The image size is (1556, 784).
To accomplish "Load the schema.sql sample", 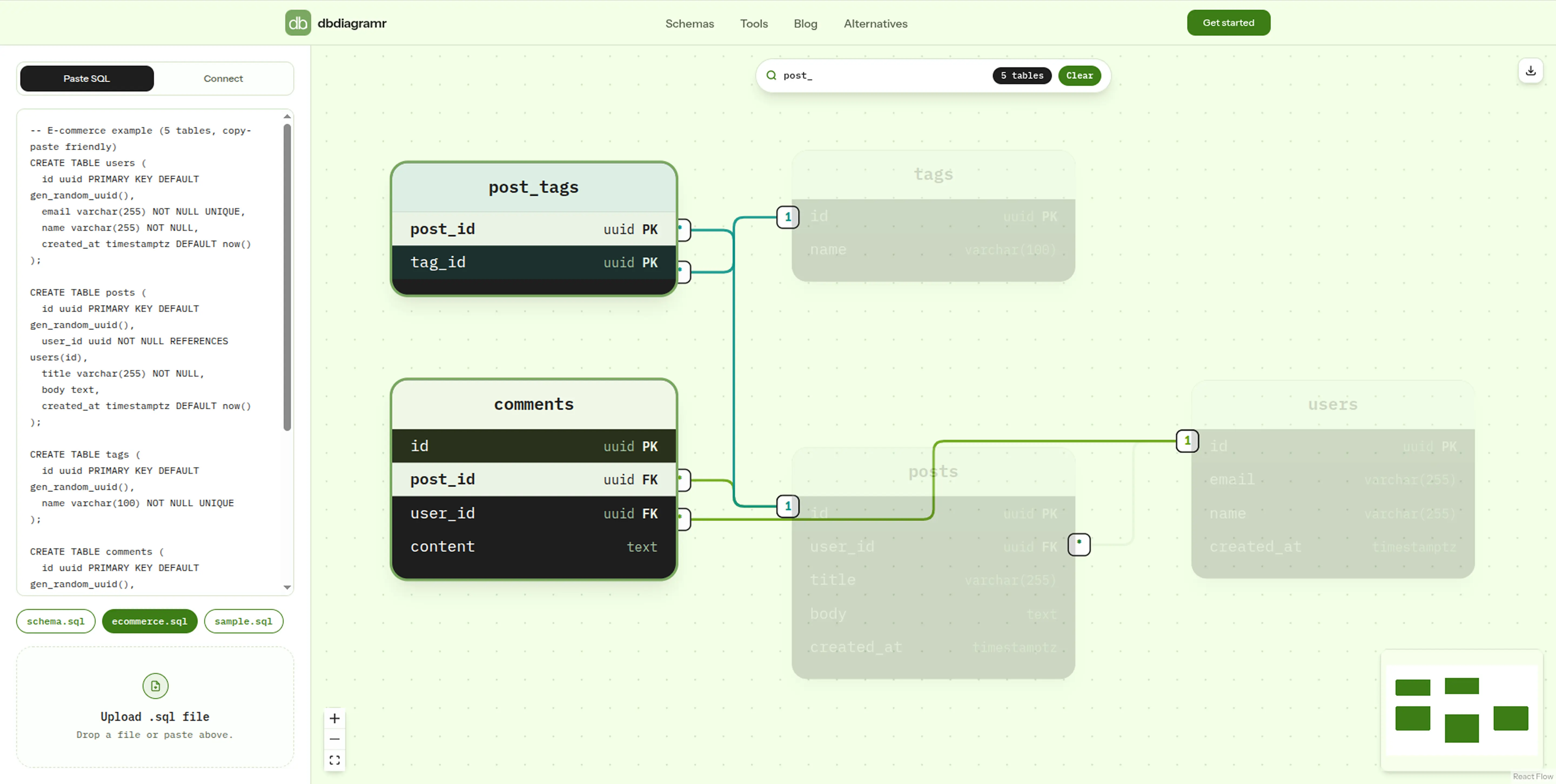I will (56, 621).
